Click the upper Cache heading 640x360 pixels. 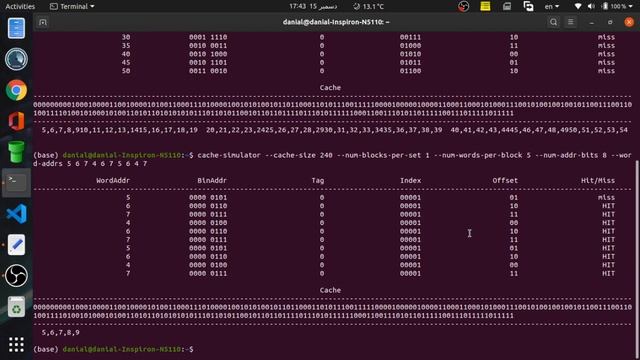[330, 88]
